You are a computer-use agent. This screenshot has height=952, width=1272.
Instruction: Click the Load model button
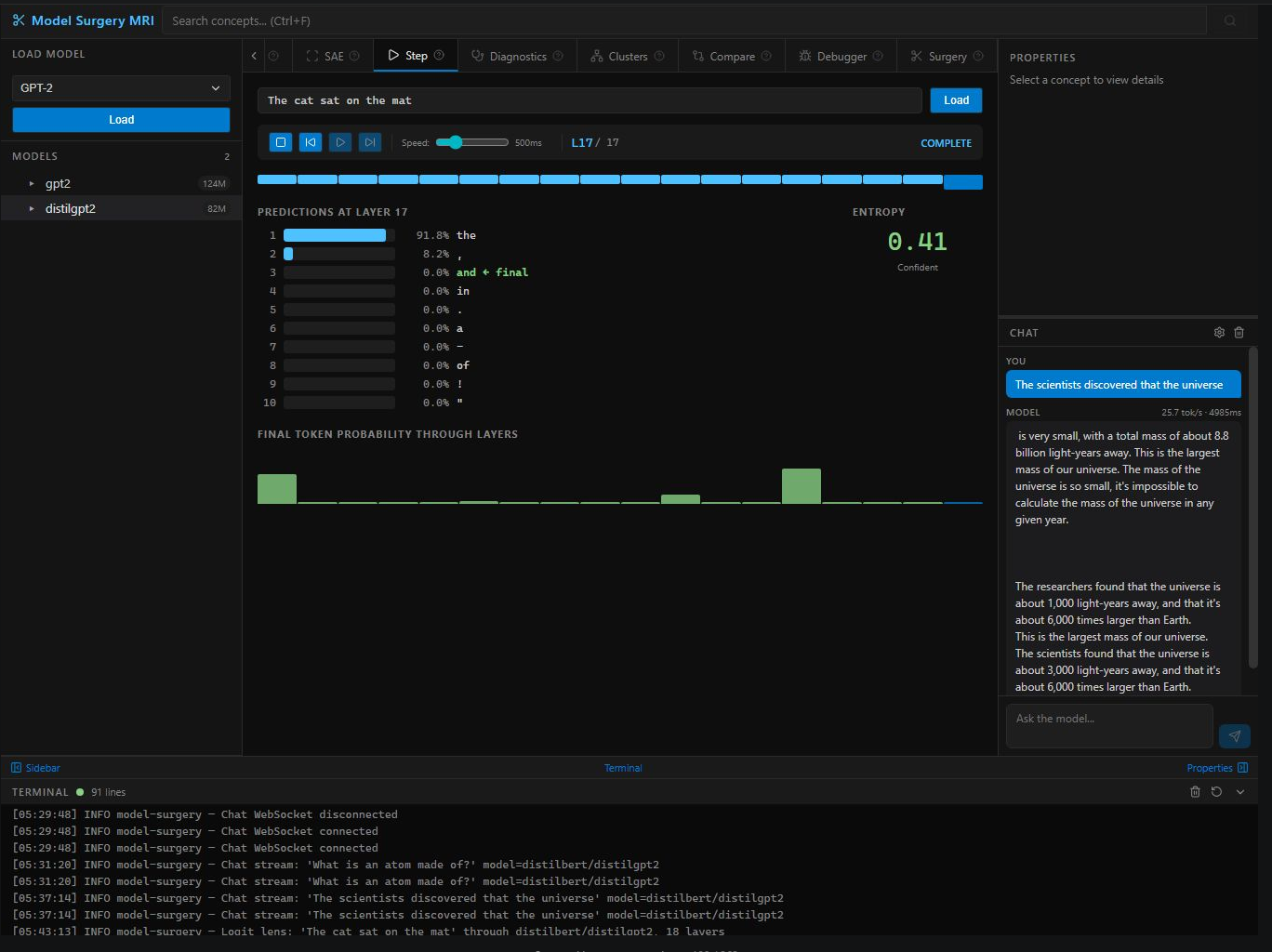pyautogui.click(x=120, y=119)
